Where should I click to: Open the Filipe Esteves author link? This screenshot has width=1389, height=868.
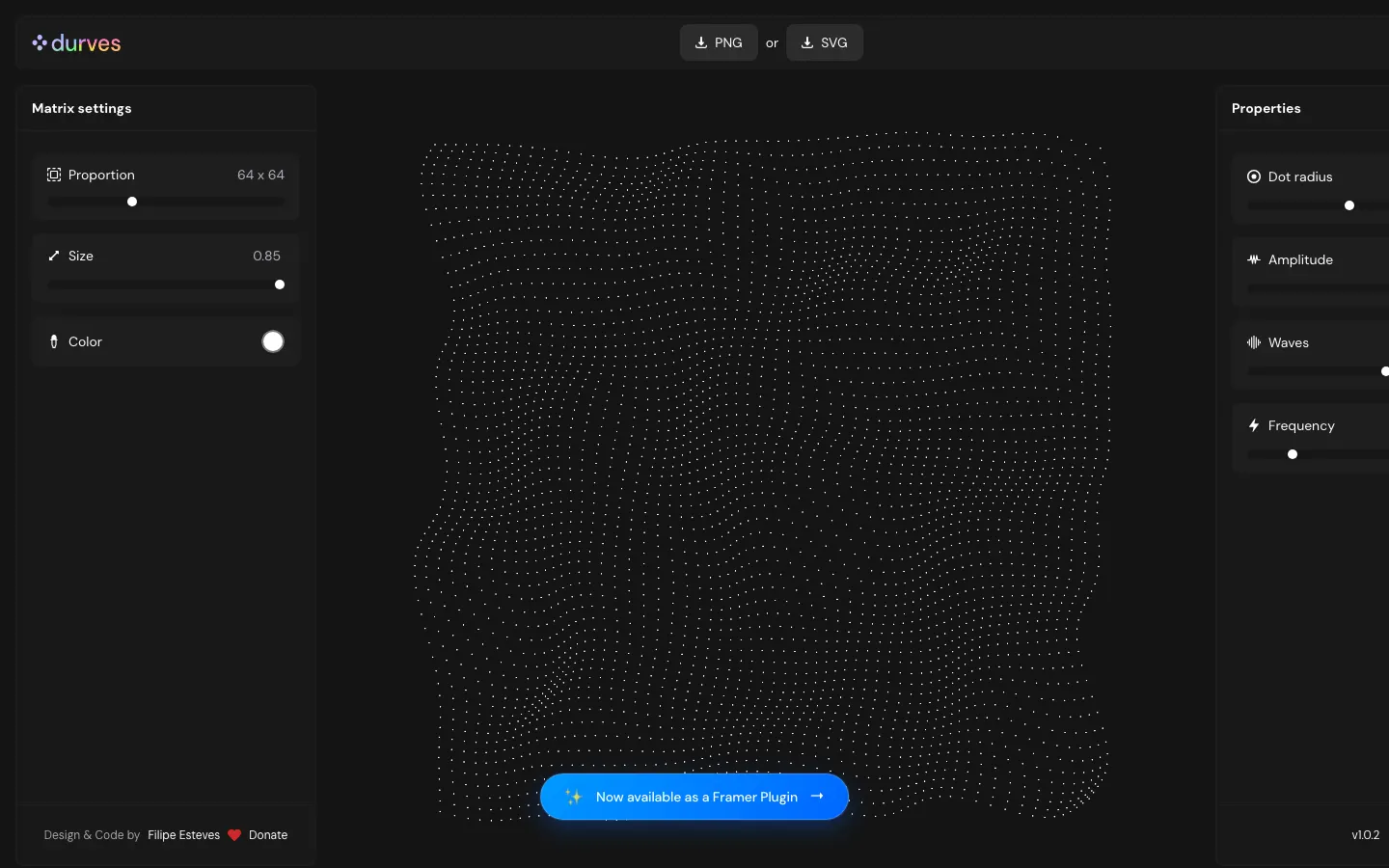click(183, 835)
